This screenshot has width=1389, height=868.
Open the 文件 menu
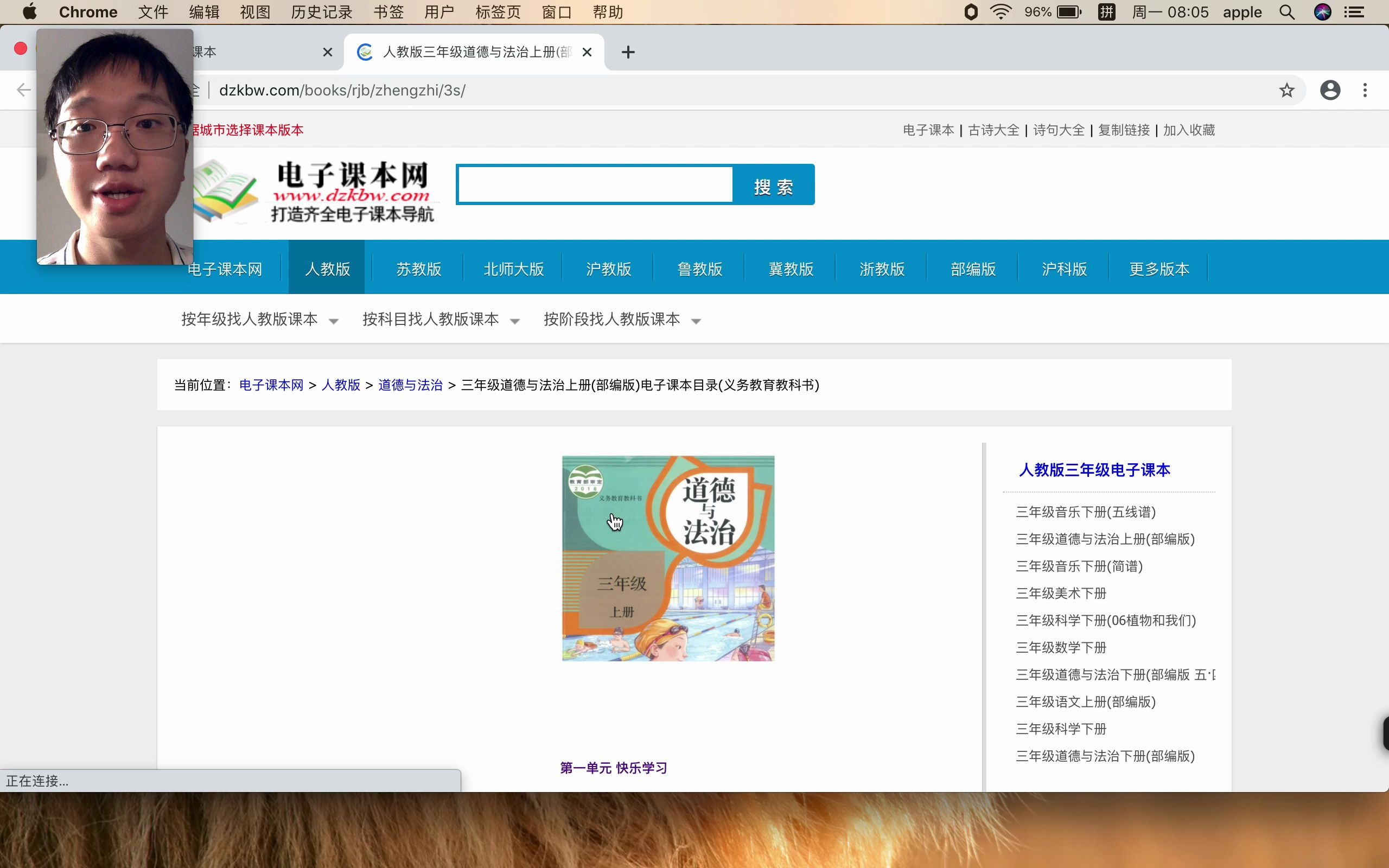tap(152, 12)
